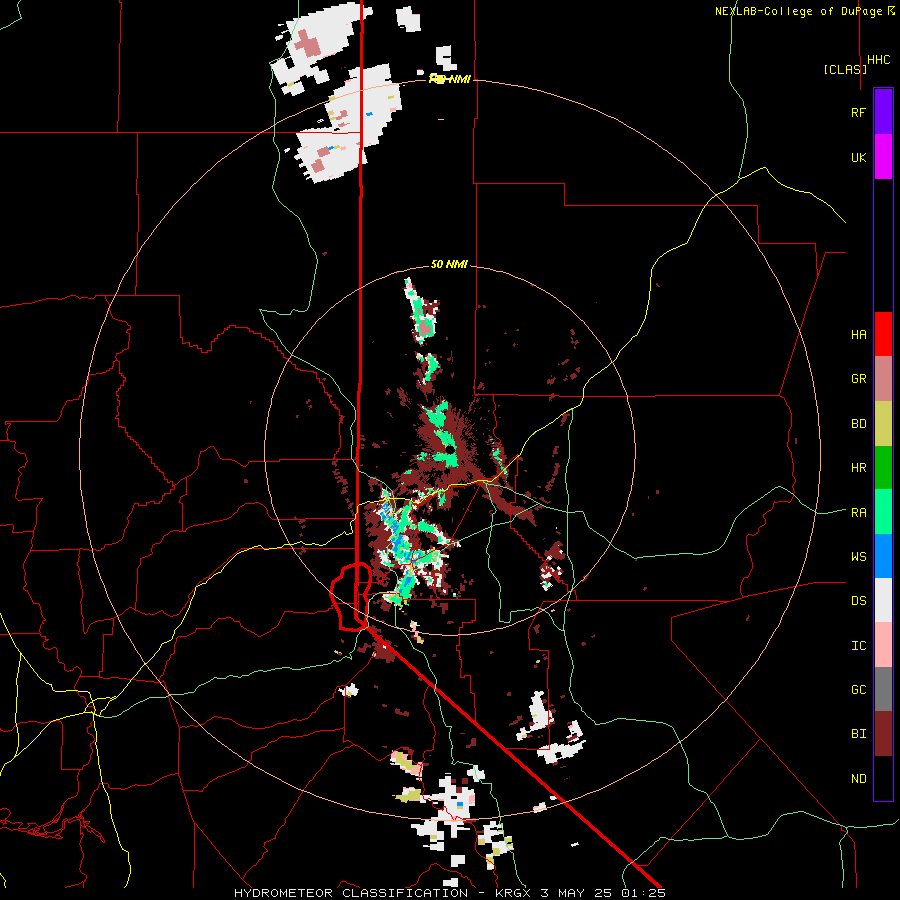Click the "WS" legend label

click(858, 557)
